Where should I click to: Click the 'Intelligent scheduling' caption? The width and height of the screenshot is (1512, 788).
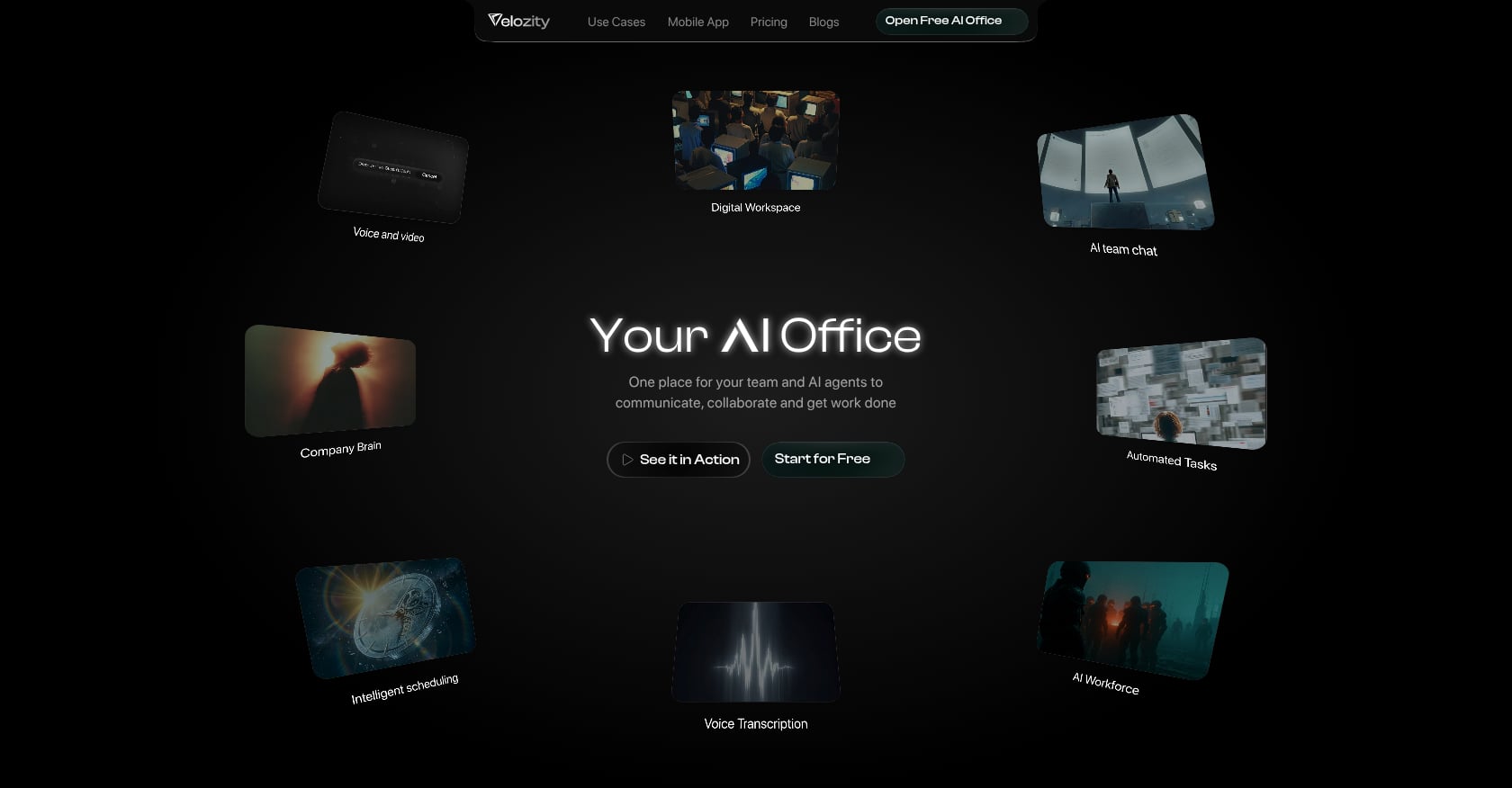pos(405,689)
